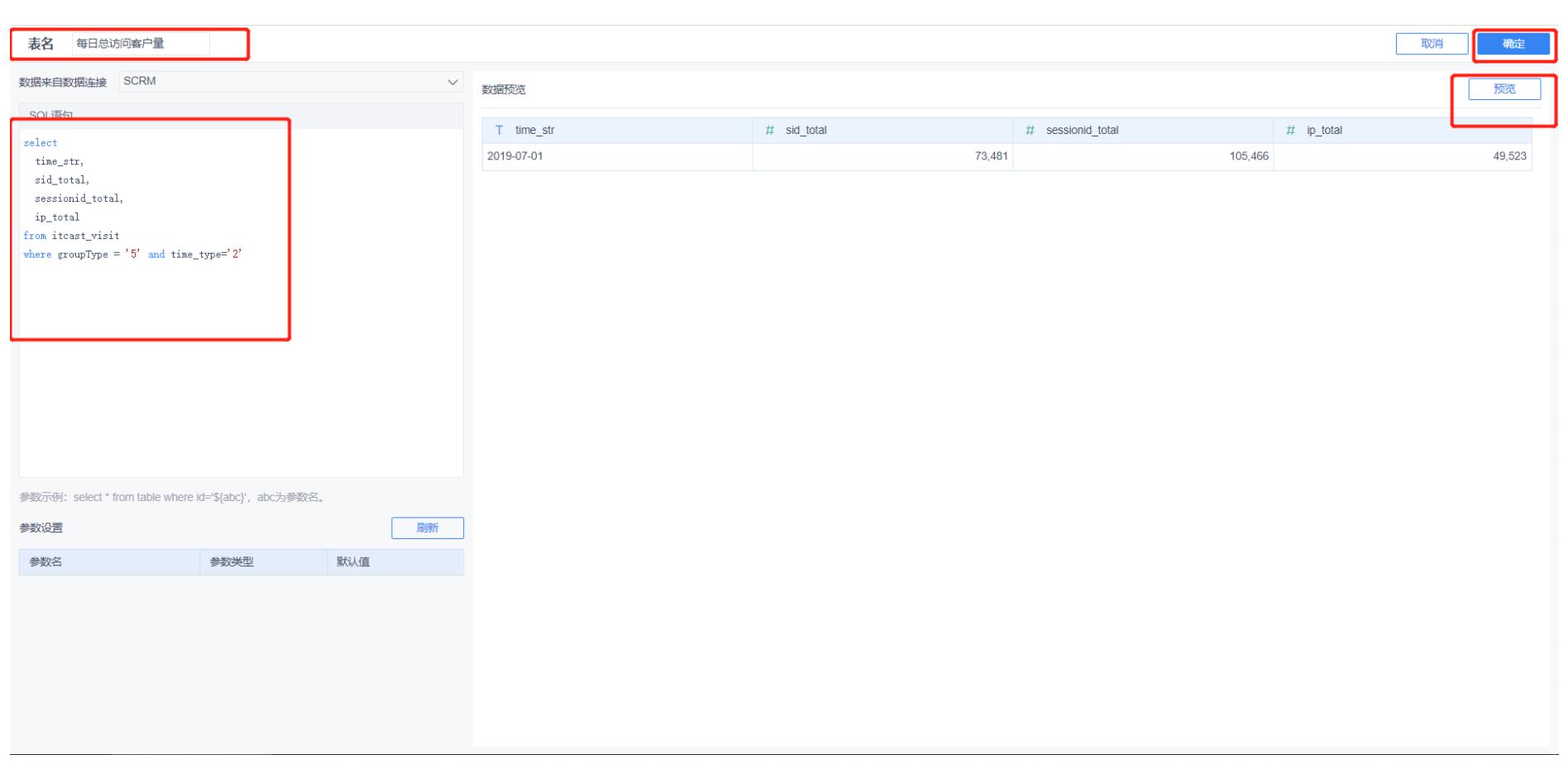Click the 确定 confirm button
Image resolution: width=1568 pixels, height=769 pixels.
pyautogui.click(x=1513, y=44)
